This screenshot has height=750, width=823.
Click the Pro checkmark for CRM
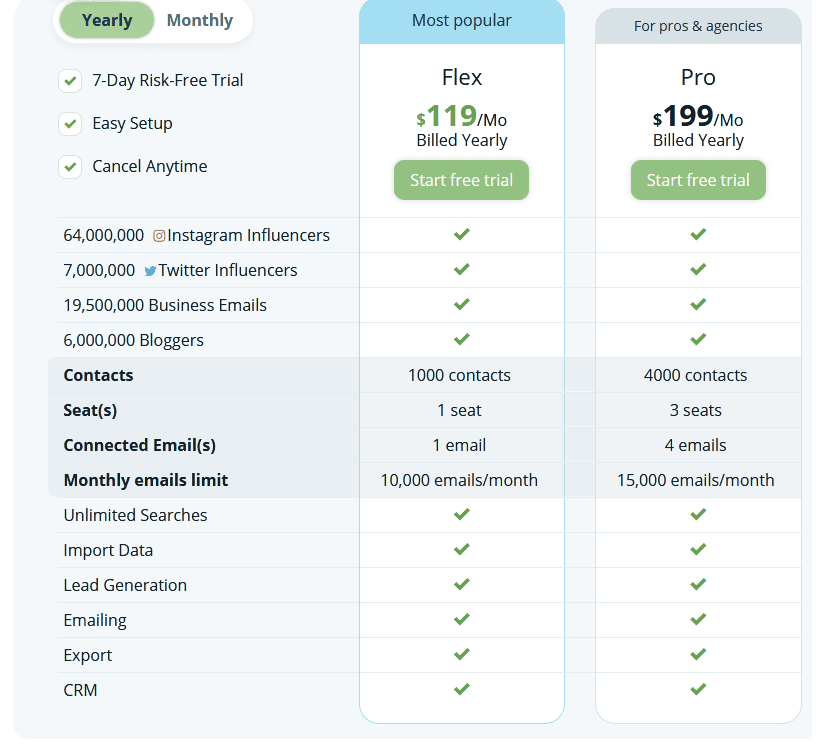pyautogui.click(x=698, y=689)
